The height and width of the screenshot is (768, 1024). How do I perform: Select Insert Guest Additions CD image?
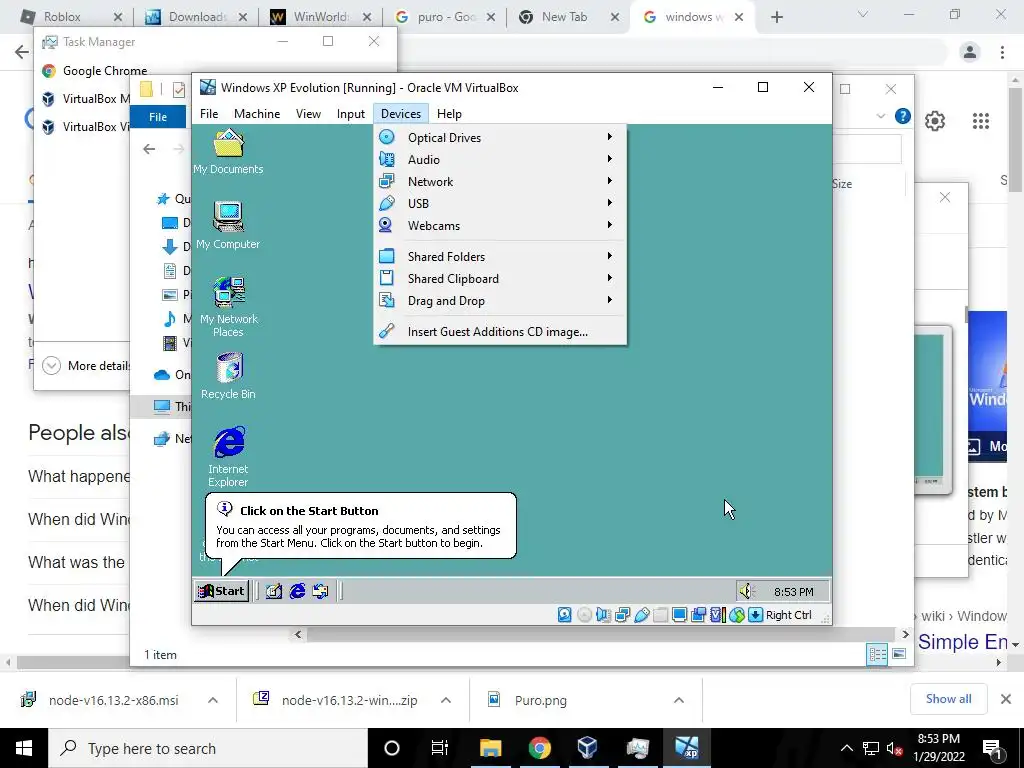click(x=500, y=332)
